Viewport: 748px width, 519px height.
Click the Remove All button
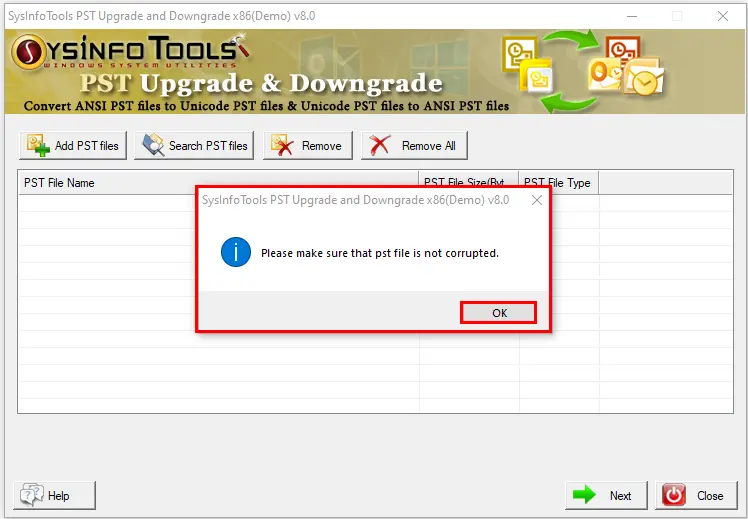414,145
